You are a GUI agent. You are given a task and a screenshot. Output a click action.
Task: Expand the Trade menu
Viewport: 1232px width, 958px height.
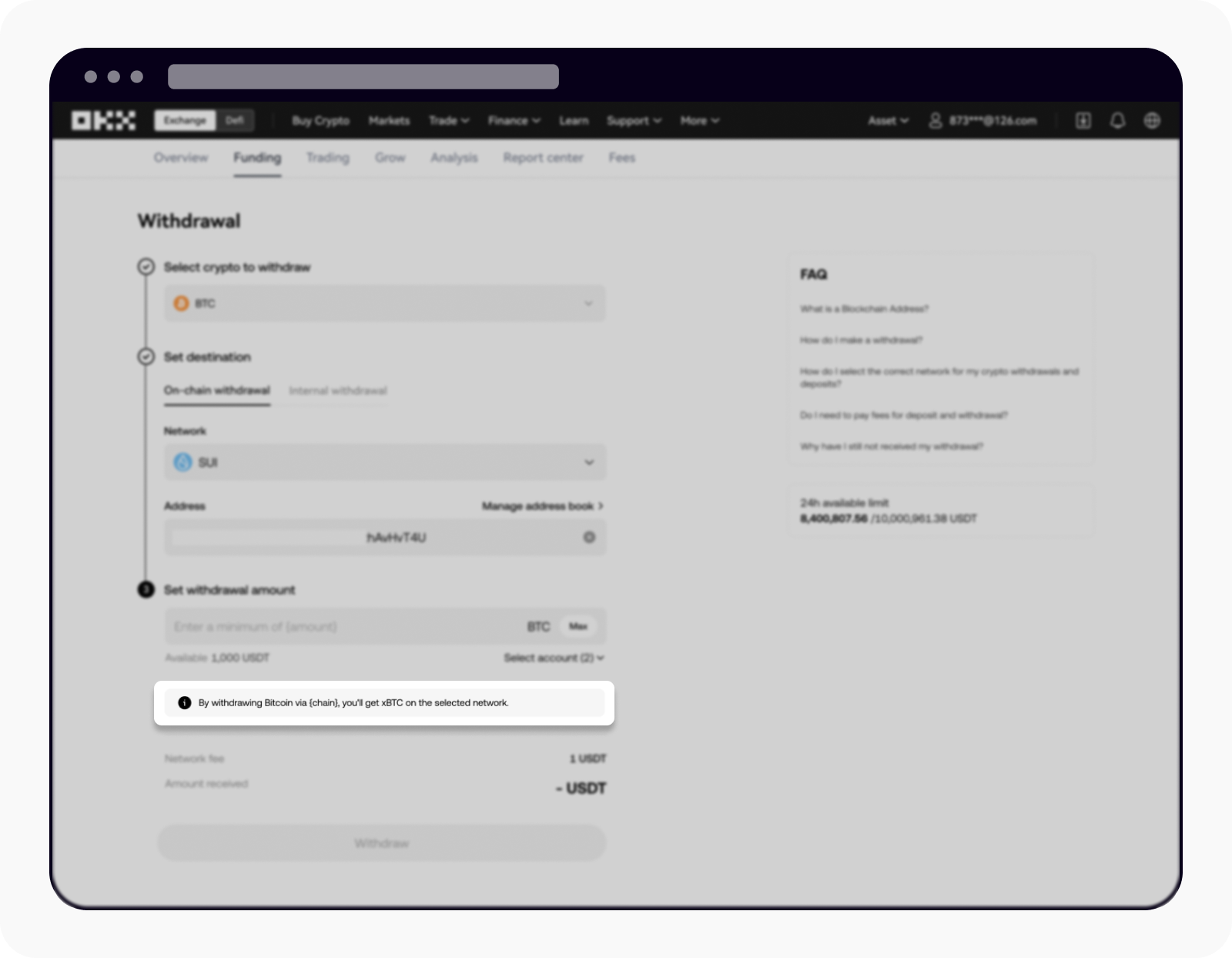[x=449, y=121]
